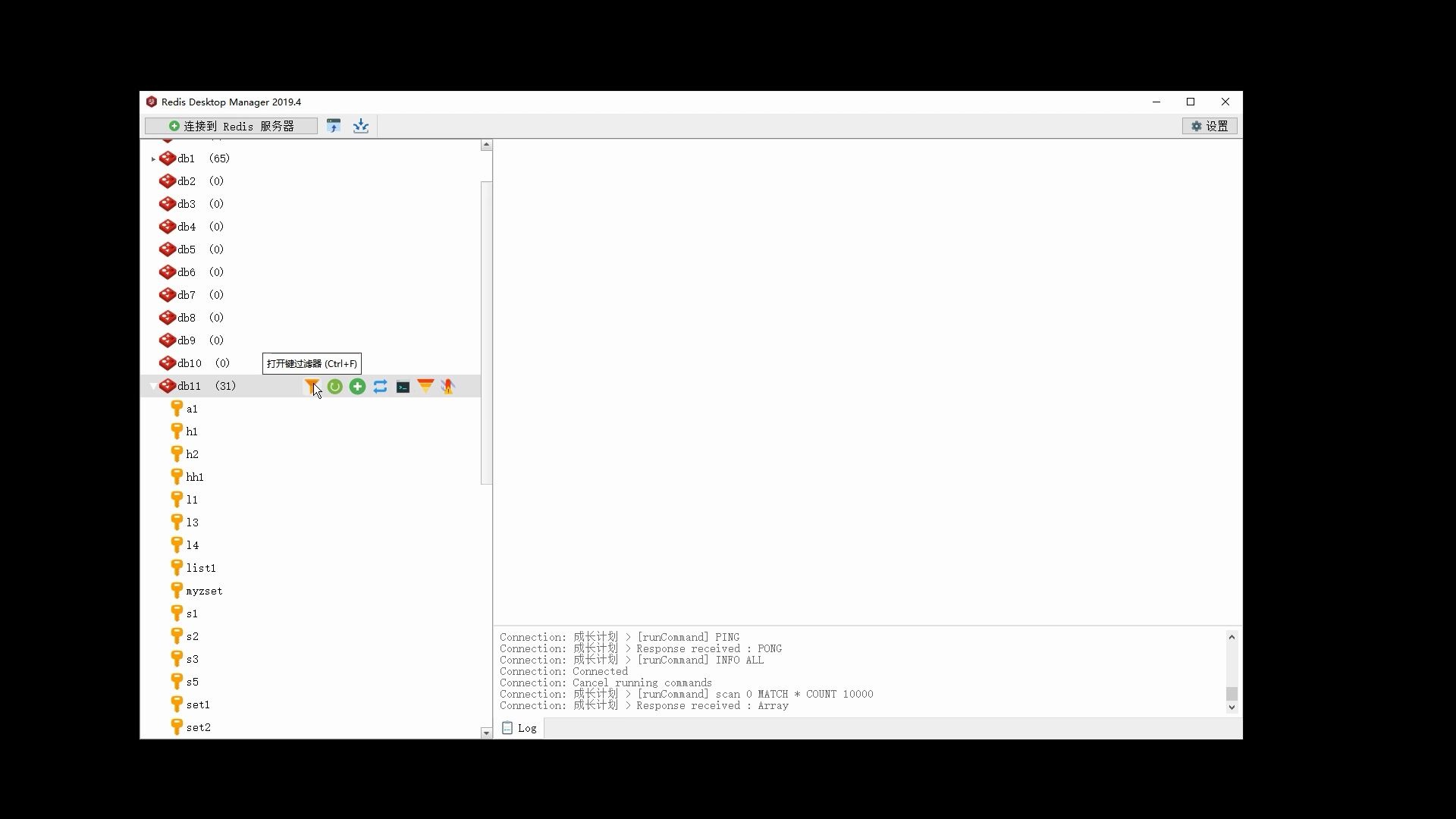1456x819 pixels.
Task: Open the set1 key
Action: tap(198, 704)
